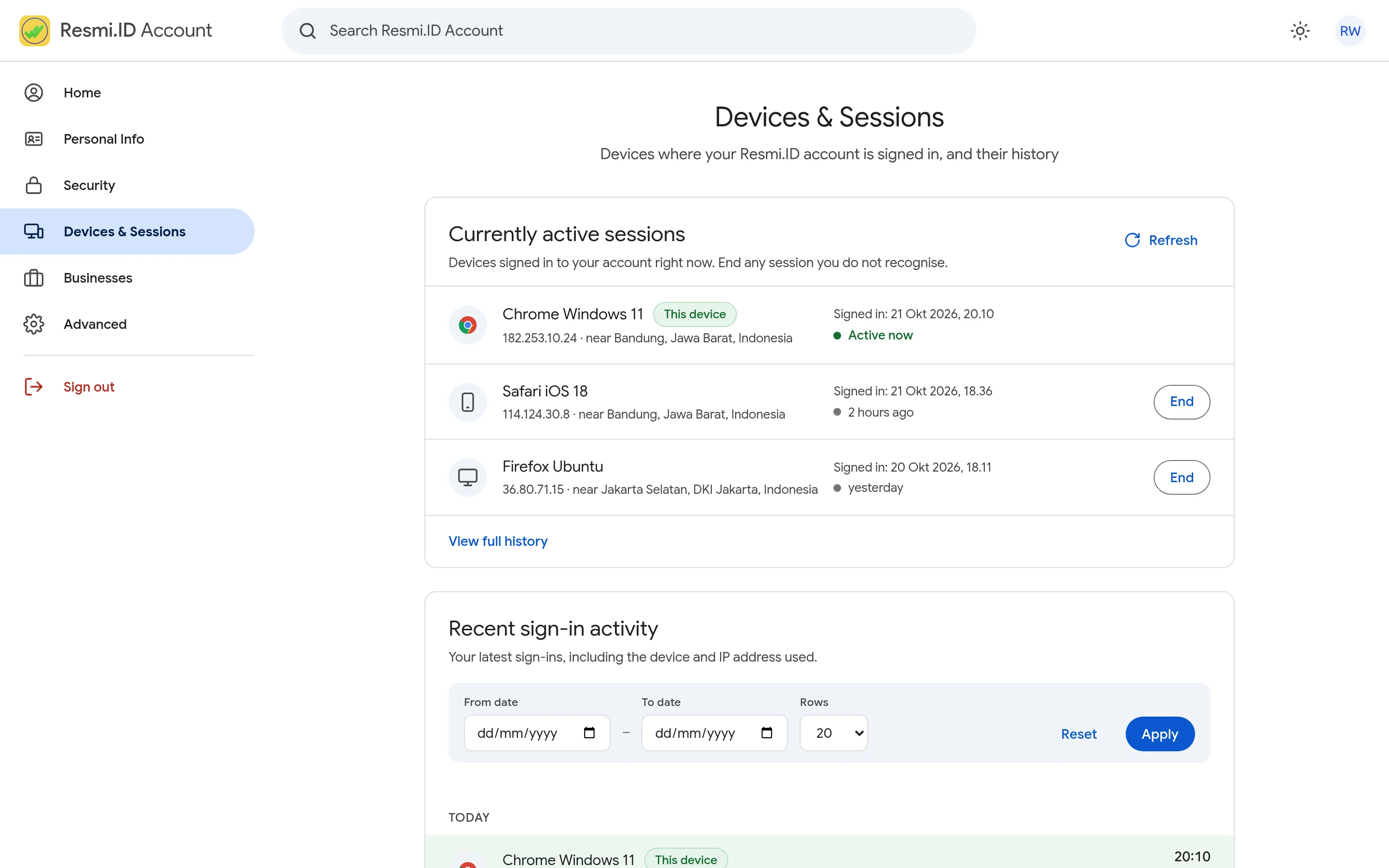This screenshot has height=868, width=1389.
Task: Click the Devices & Sessions sidebar icon
Action: click(x=34, y=231)
